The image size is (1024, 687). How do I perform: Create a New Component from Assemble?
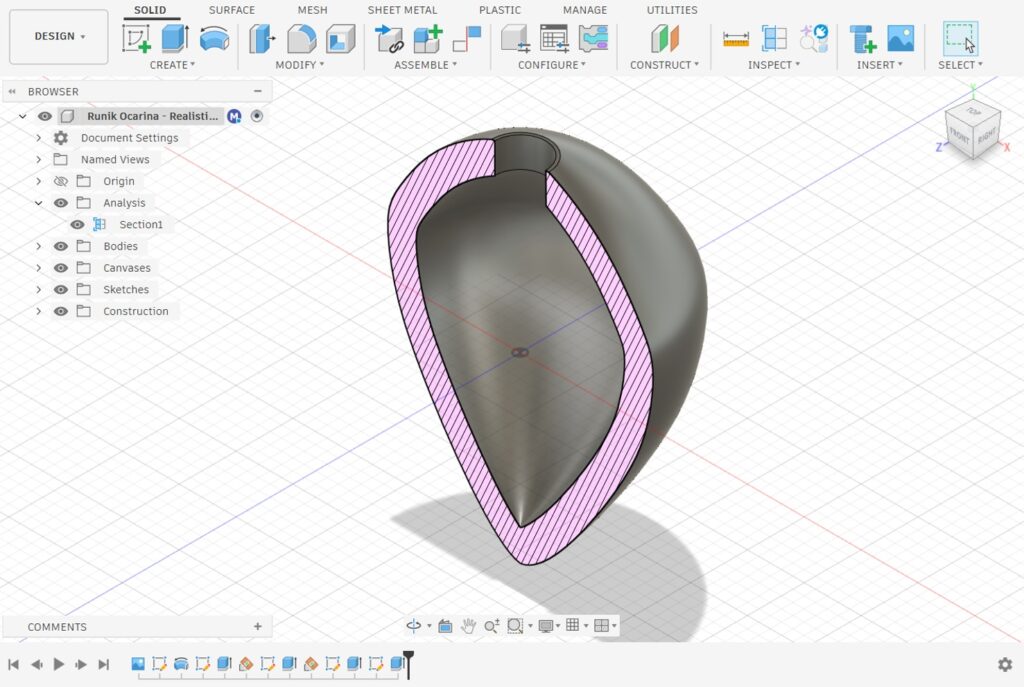click(428, 39)
